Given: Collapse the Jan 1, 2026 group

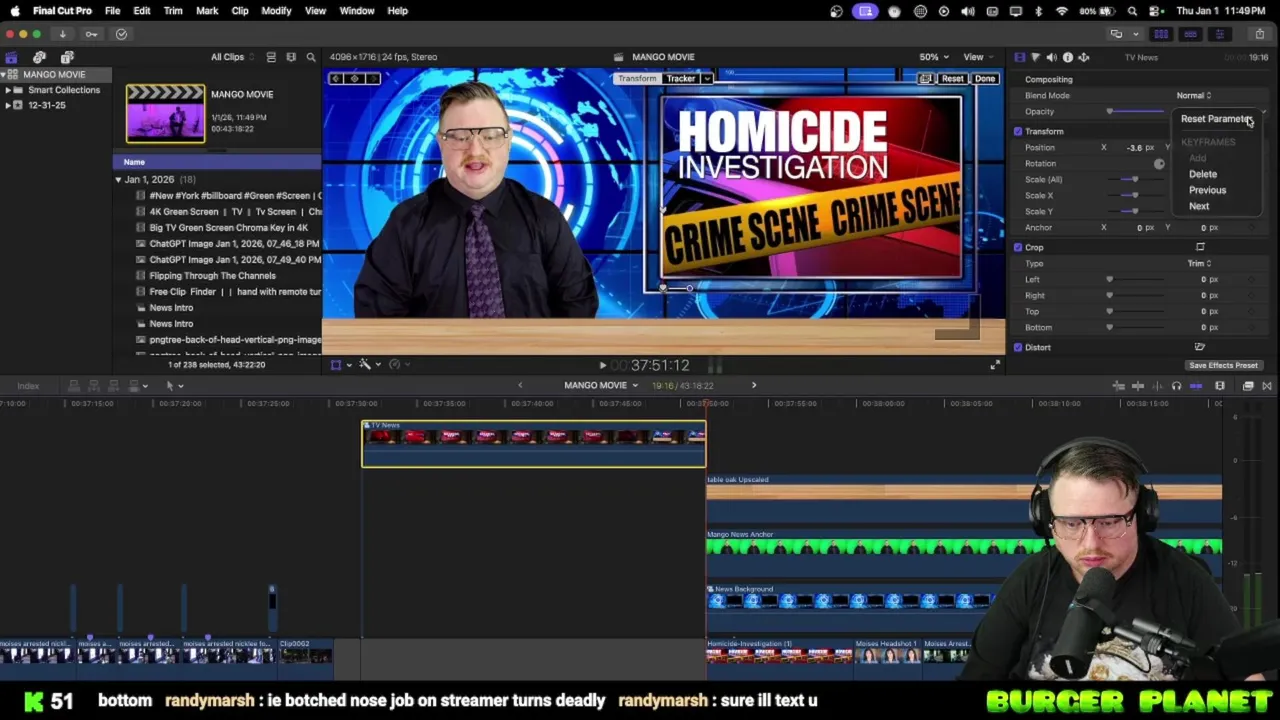Looking at the screenshot, I should coord(118,180).
